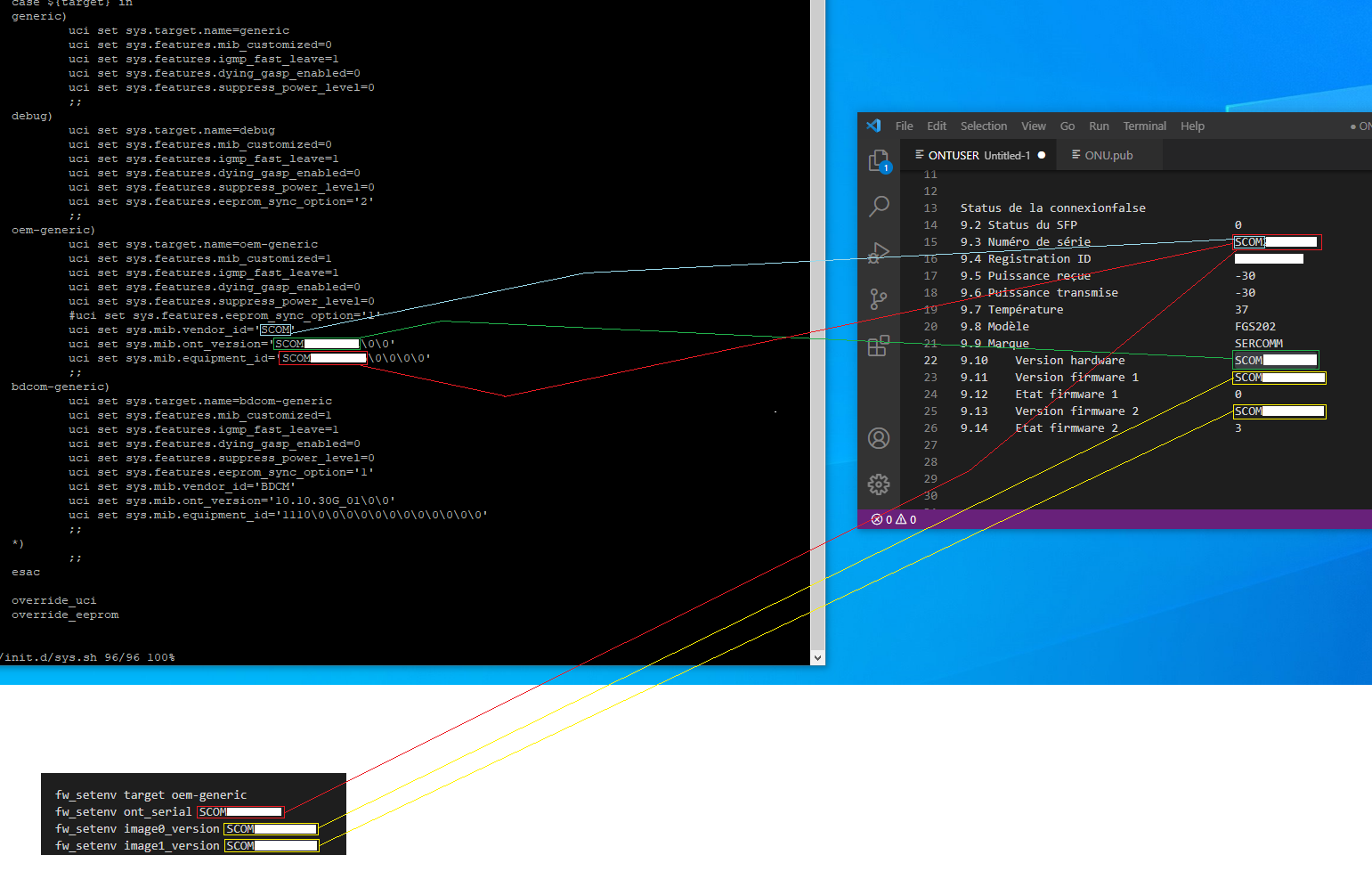
Task: Open Accounts icon in VS Code activity bar
Action: point(879,438)
